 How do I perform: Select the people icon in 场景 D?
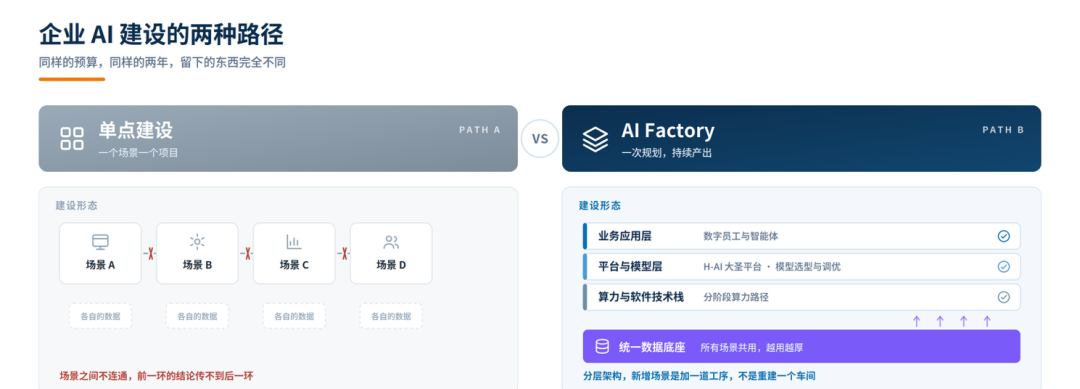click(x=391, y=242)
